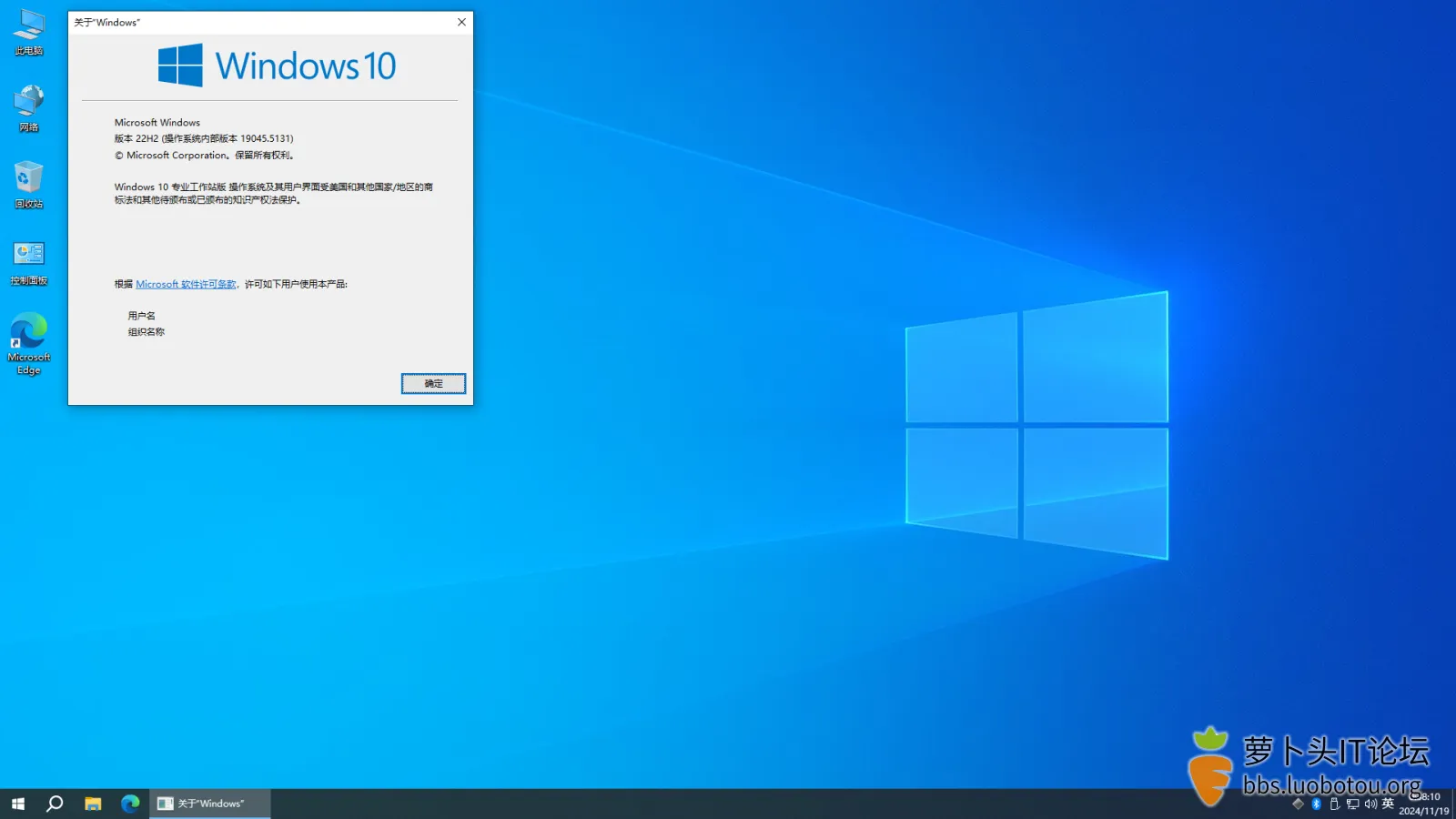Screen dimensions: 1456x819
Task: Click the 版本 22H2 version text line
Action: coord(204,138)
